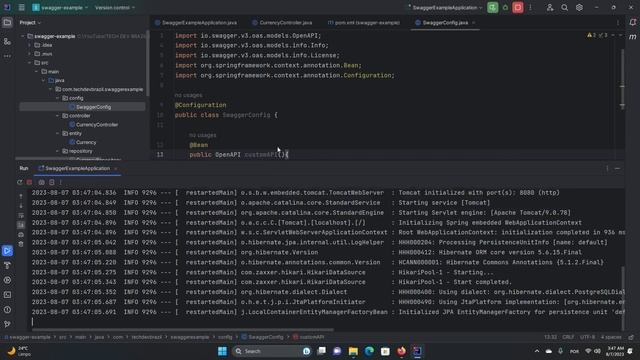This screenshot has width=640, height=360.
Task: Collapse the config package
Action: tap(58, 98)
